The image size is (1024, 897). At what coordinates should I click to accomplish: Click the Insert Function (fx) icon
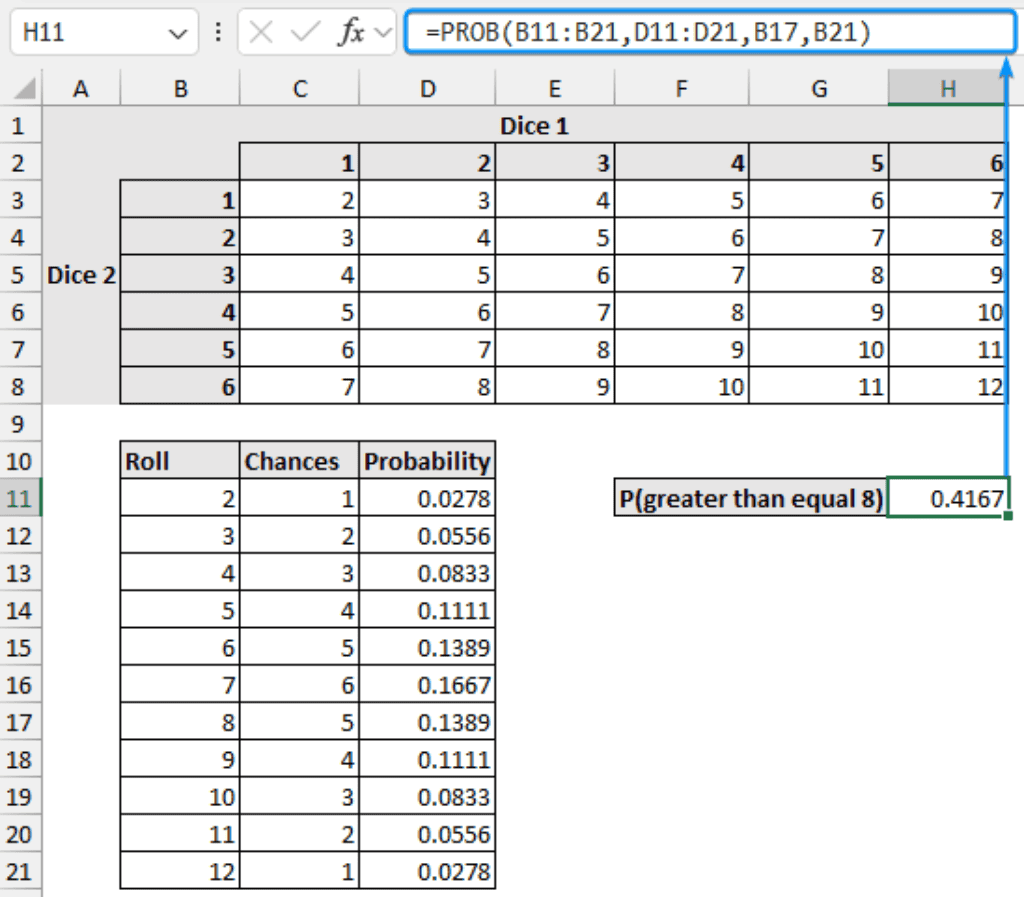352,32
